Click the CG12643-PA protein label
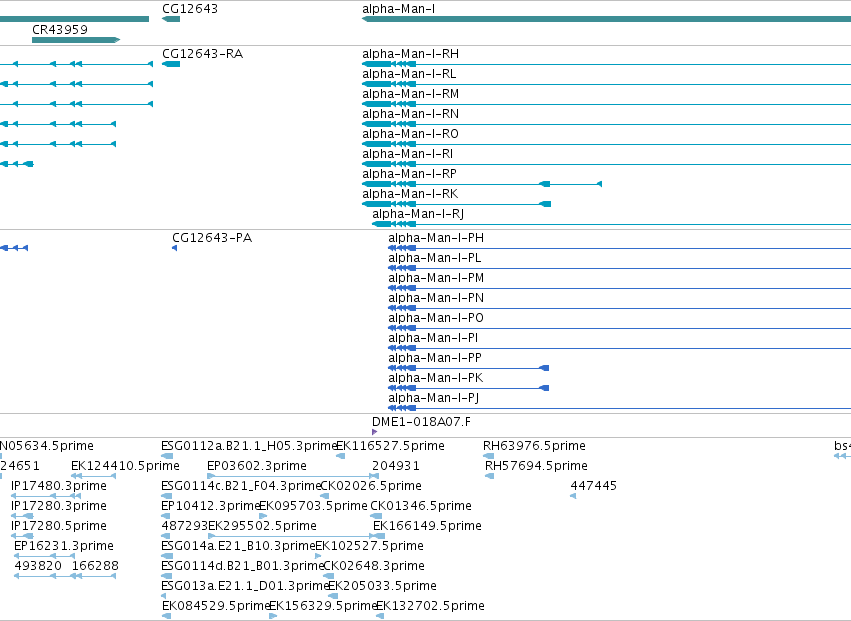 coord(212,238)
